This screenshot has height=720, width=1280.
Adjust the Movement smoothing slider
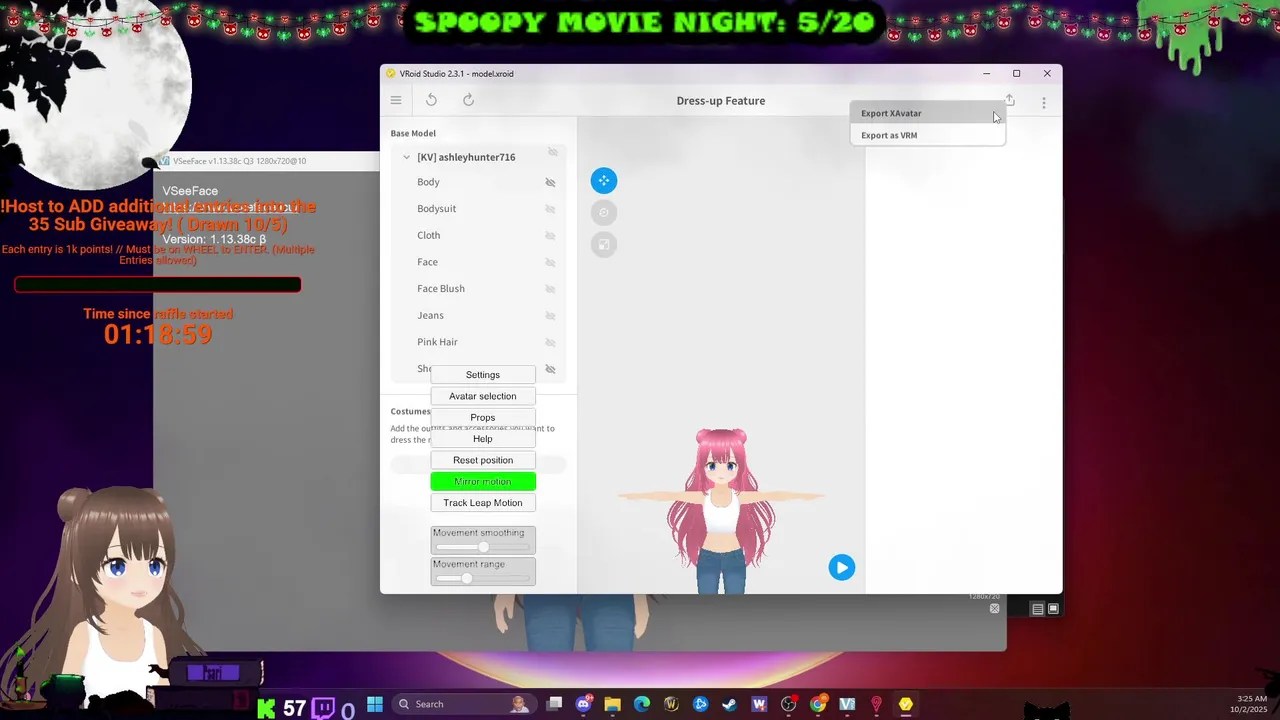[x=483, y=547]
